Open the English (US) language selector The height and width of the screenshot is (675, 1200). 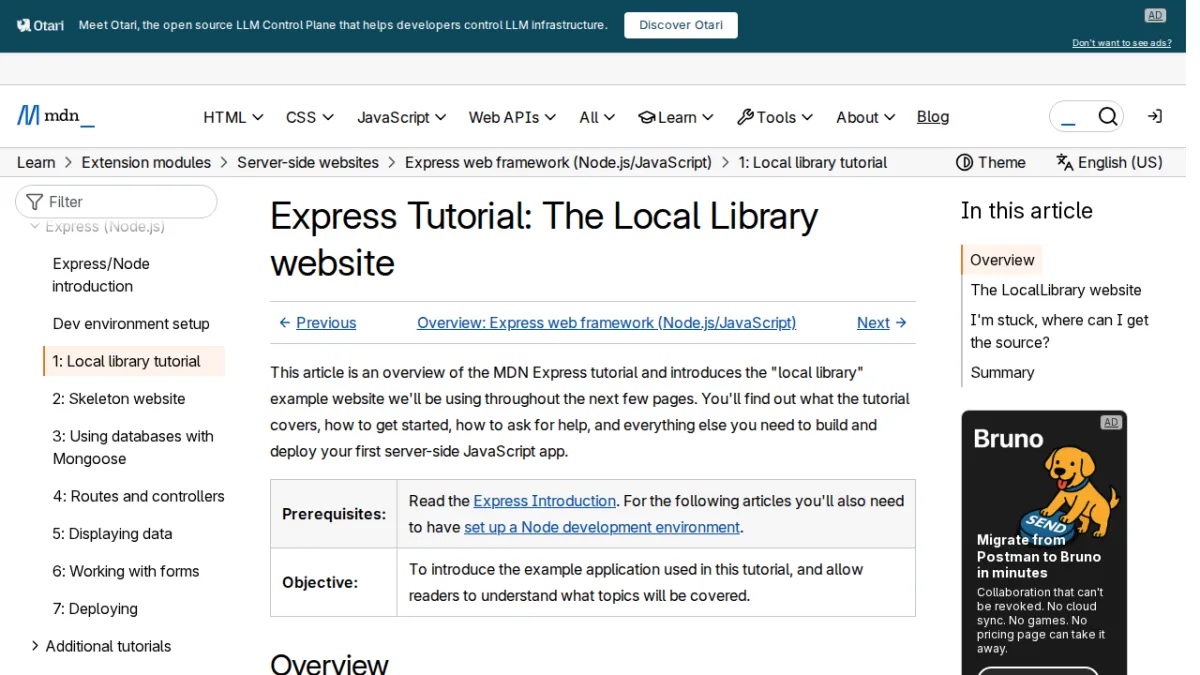[x=1110, y=162]
